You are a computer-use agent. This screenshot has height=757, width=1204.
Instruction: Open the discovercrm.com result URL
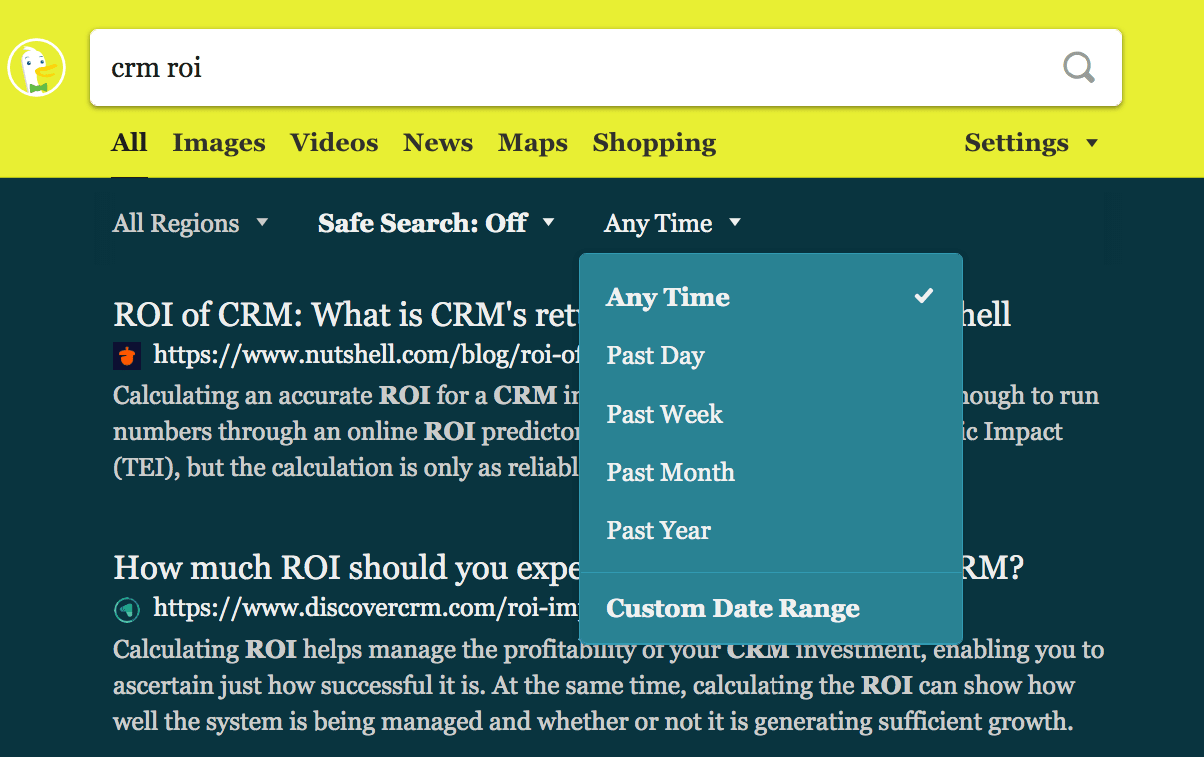tap(366, 608)
